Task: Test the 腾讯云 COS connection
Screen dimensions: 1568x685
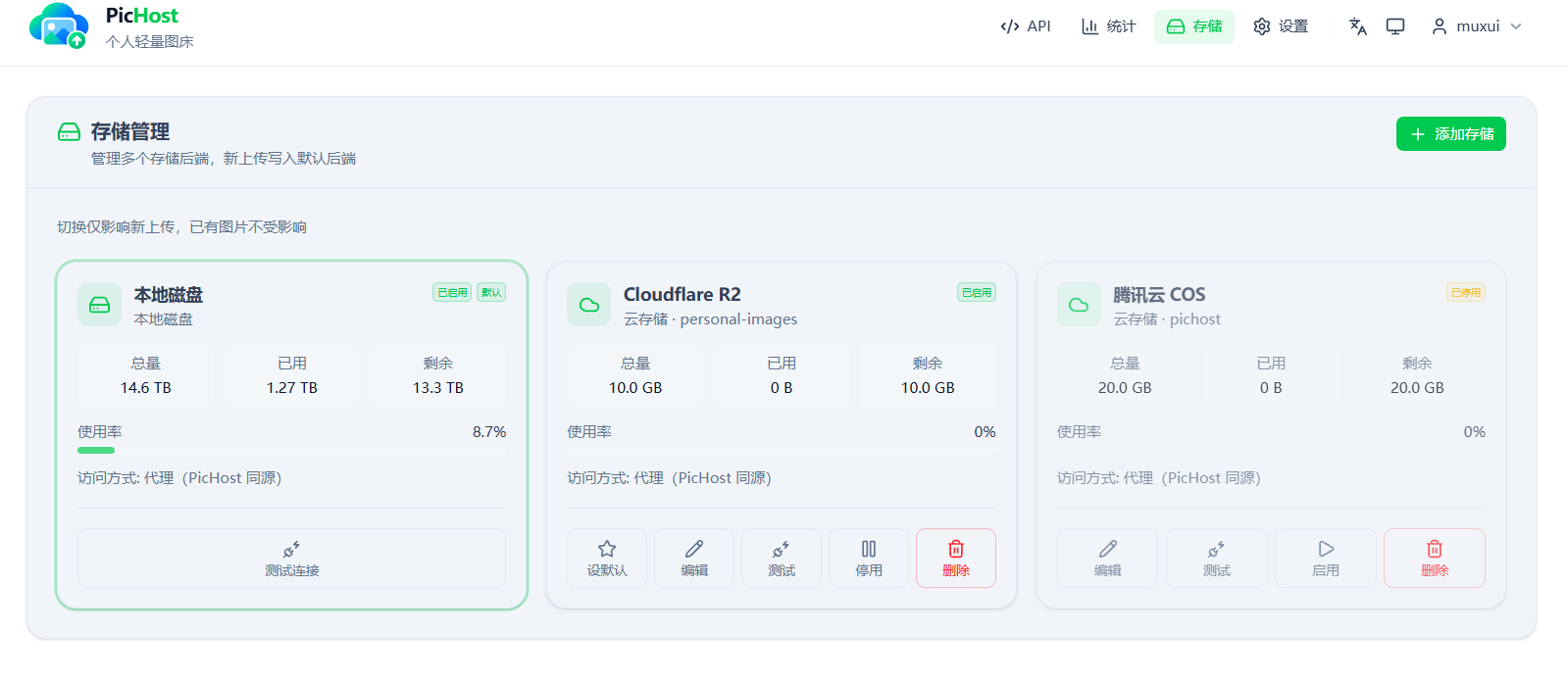Action: pyautogui.click(x=1217, y=559)
